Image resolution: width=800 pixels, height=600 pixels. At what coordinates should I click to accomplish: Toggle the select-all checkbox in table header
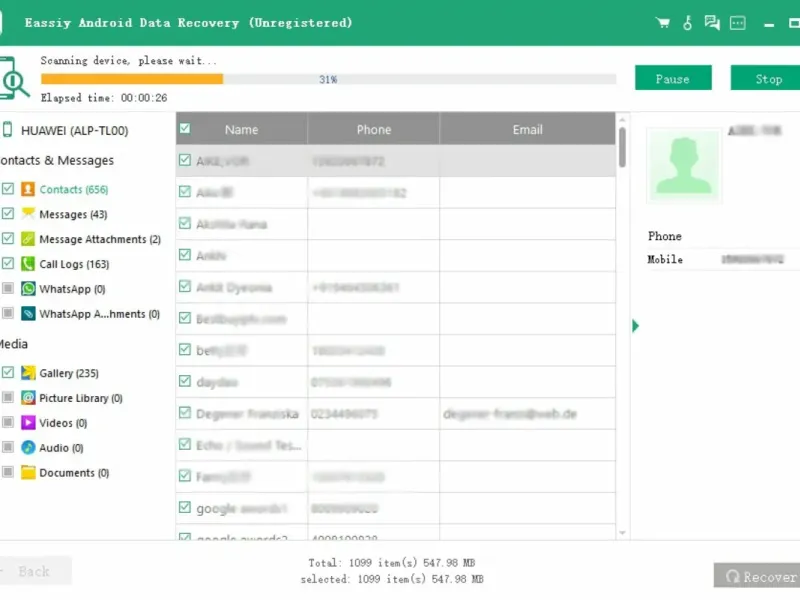(x=185, y=129)
